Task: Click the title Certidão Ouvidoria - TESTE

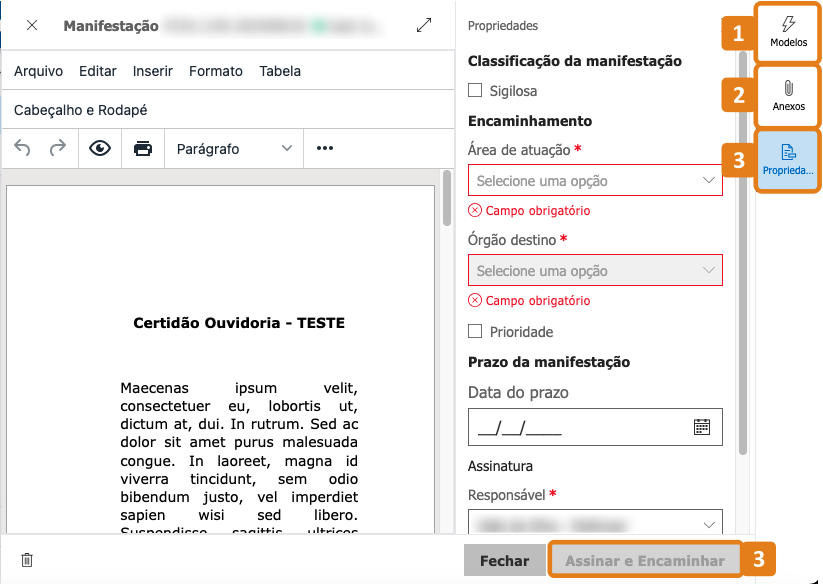Action: (x=239, y=323)
